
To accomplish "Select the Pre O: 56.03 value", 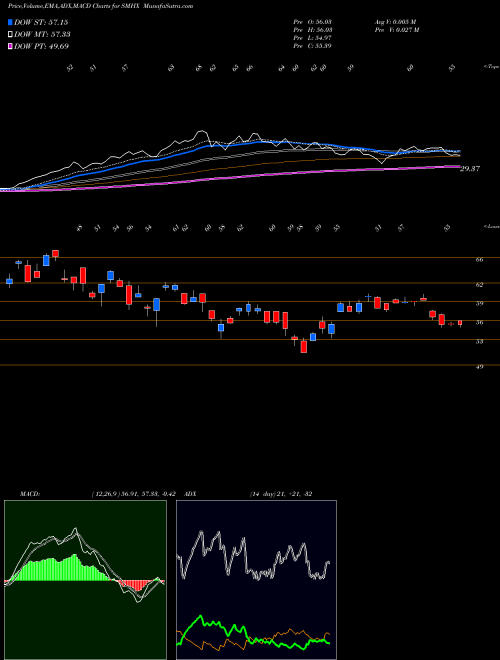I will click(312, 21).
